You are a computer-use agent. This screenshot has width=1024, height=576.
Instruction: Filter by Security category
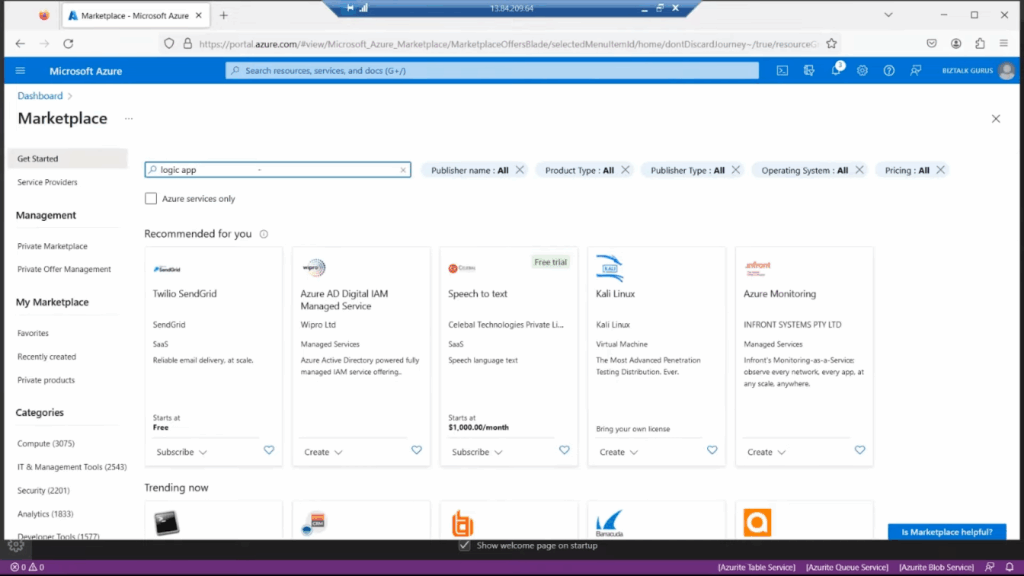pos(43,490)
